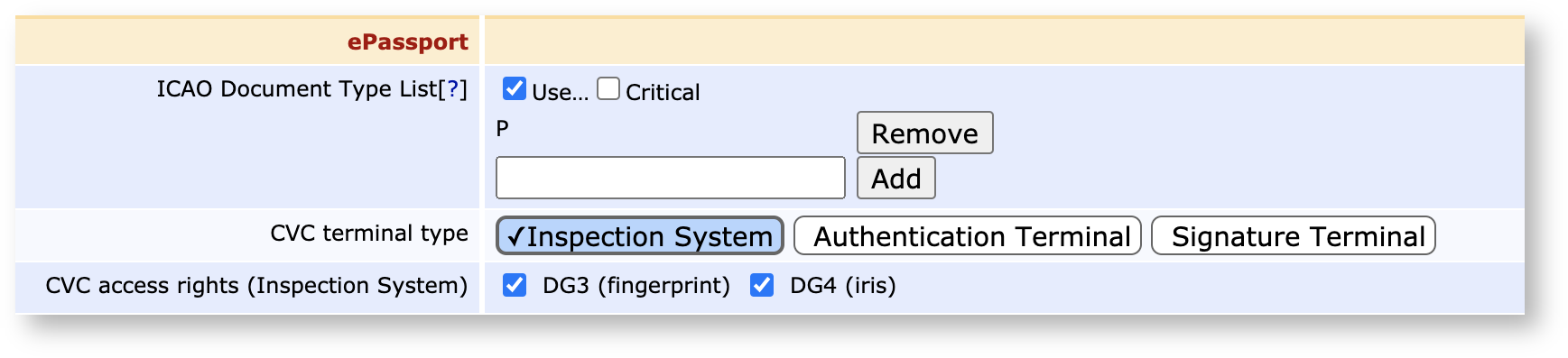Screen dimensions: 1568x358
Task: Select the listed P document type value
Action: [503, 128]
